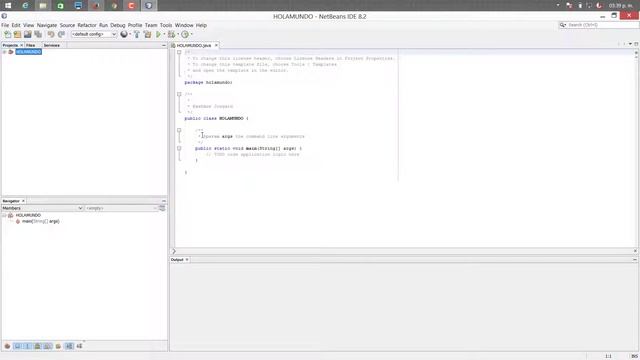Click the 'public class HOLAMUNDO' code line

coord(216,118)
